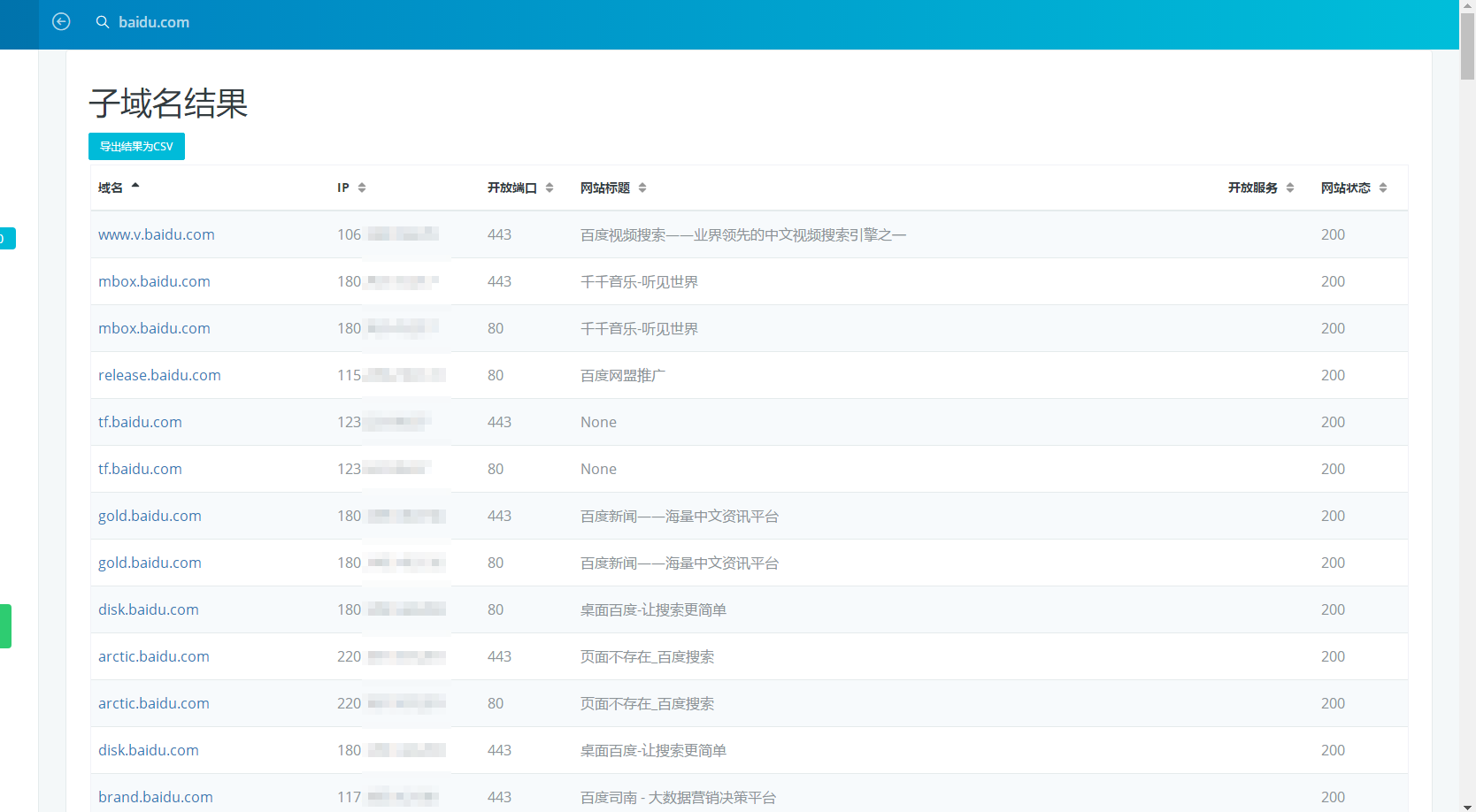Open mbox.baidu.com link on port 443 row

pos(154,281)
